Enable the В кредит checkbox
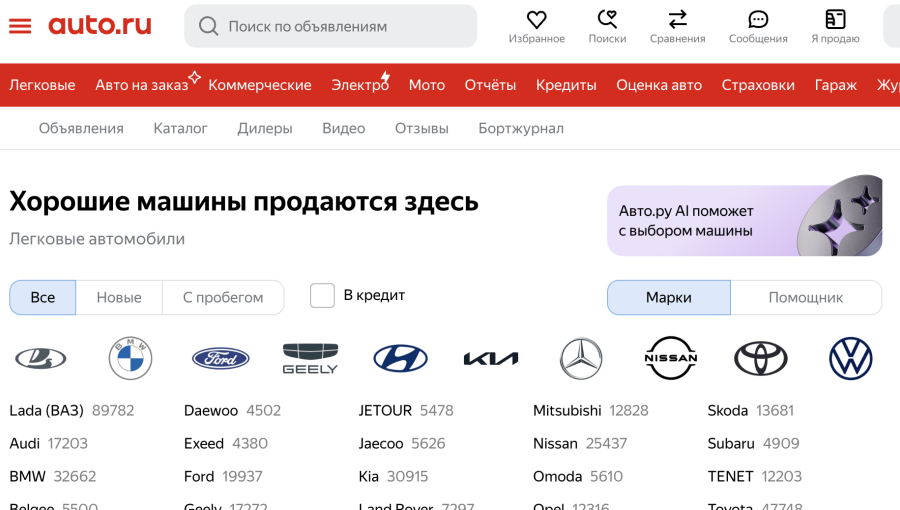This screenshot has height=510, width=900. click(322, 296)
